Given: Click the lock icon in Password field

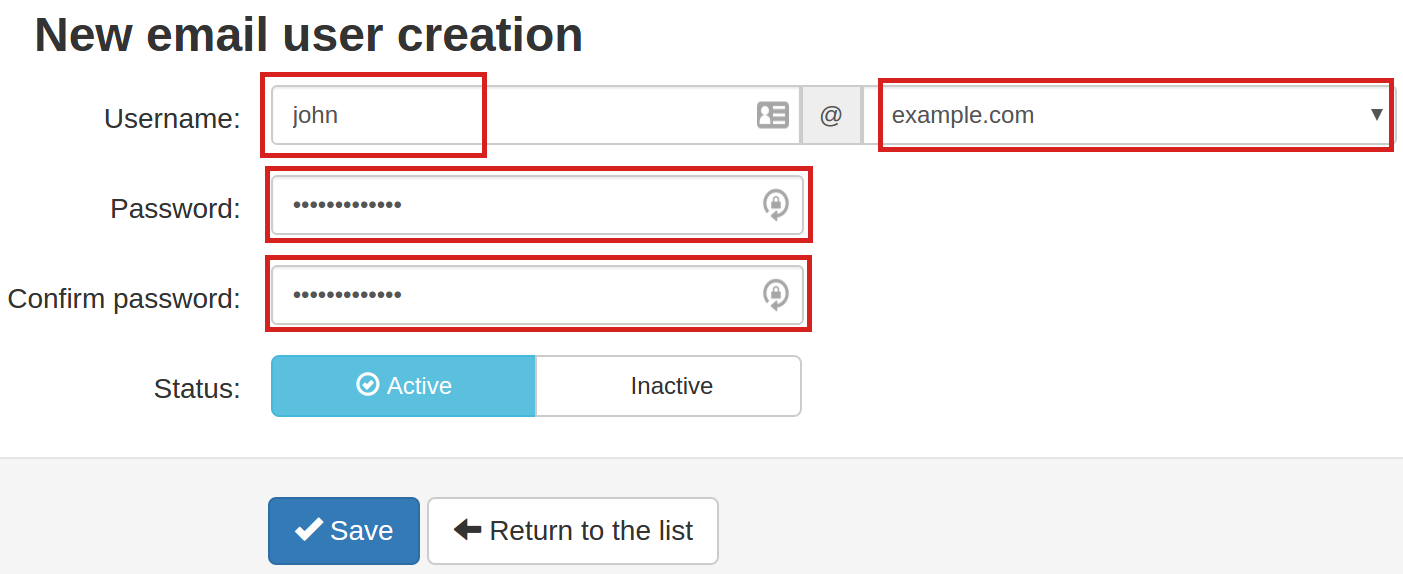Looking at the screenshot, I should click(x=776, y=205).
